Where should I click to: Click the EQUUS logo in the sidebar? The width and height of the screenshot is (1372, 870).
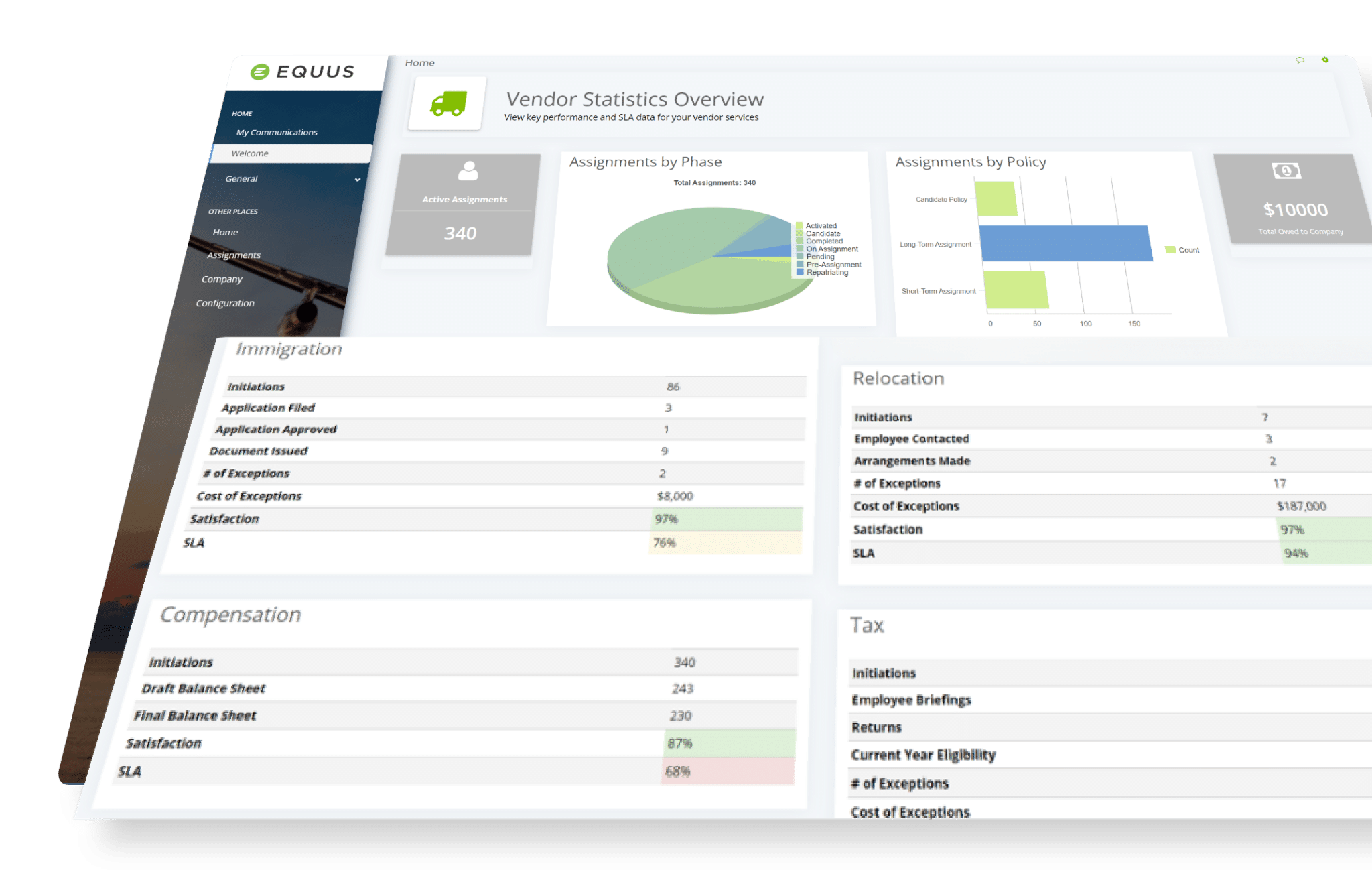pos(302,72)
